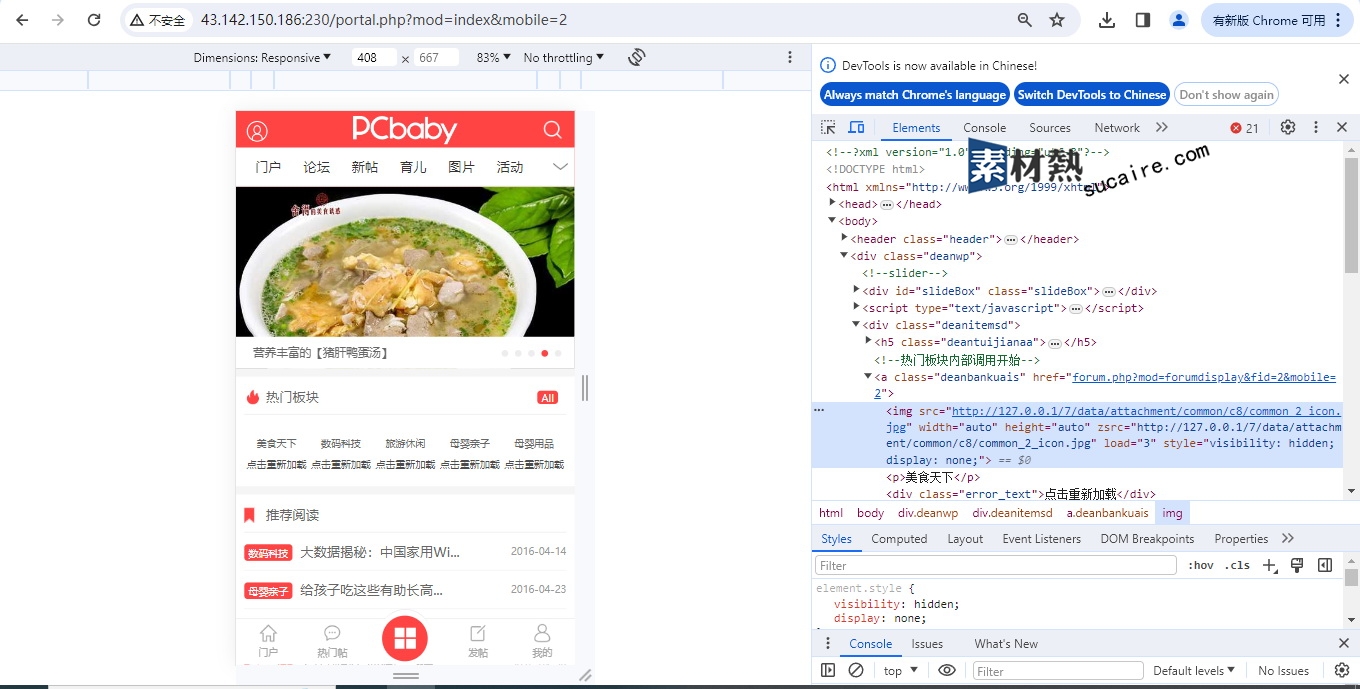Image resolution: width=1360 pixels, height=689 pixels.
Task: Show the console sidebar panel icon
Action: pos(828,670)
